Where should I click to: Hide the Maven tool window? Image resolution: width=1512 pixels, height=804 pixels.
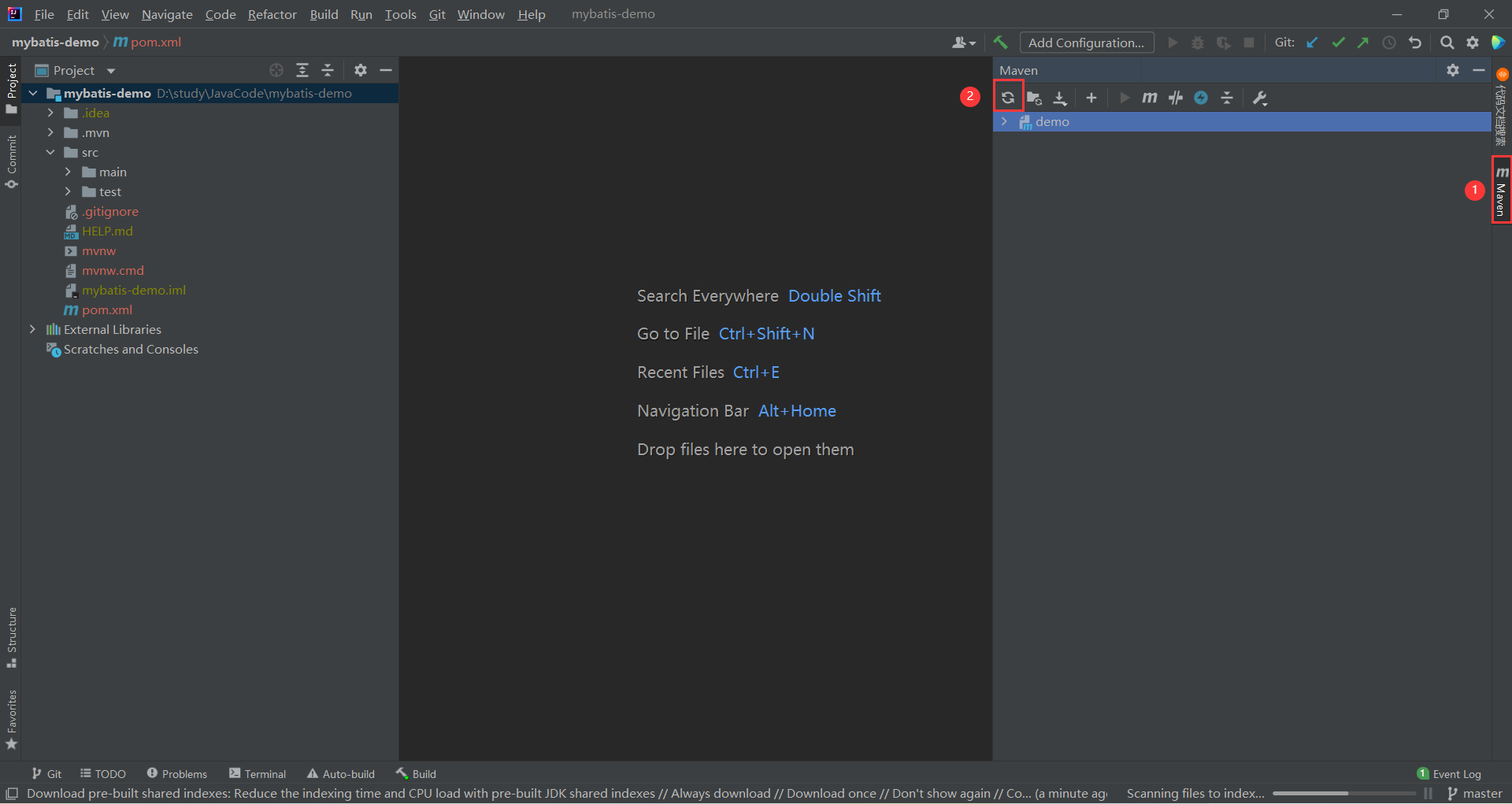(x=1479, y=70)
